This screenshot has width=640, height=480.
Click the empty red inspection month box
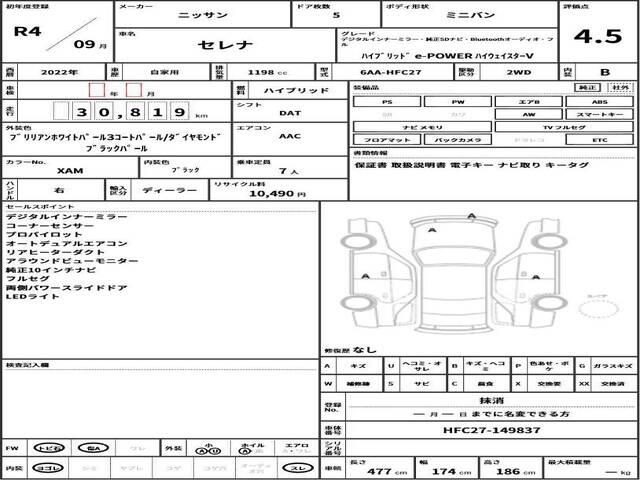(x=134, y=90)
